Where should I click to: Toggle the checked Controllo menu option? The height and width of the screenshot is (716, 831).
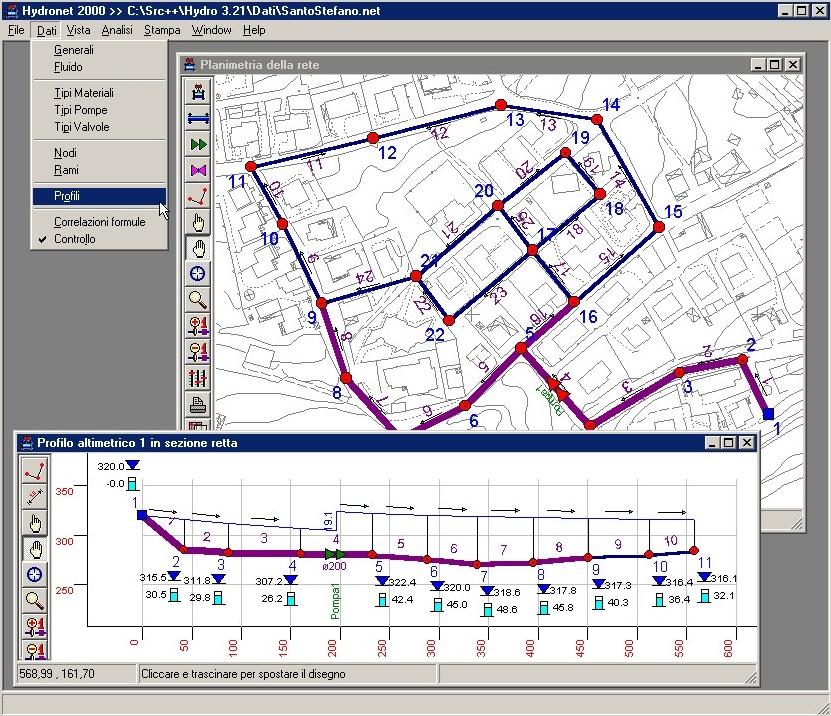click(x=75, y=239)
